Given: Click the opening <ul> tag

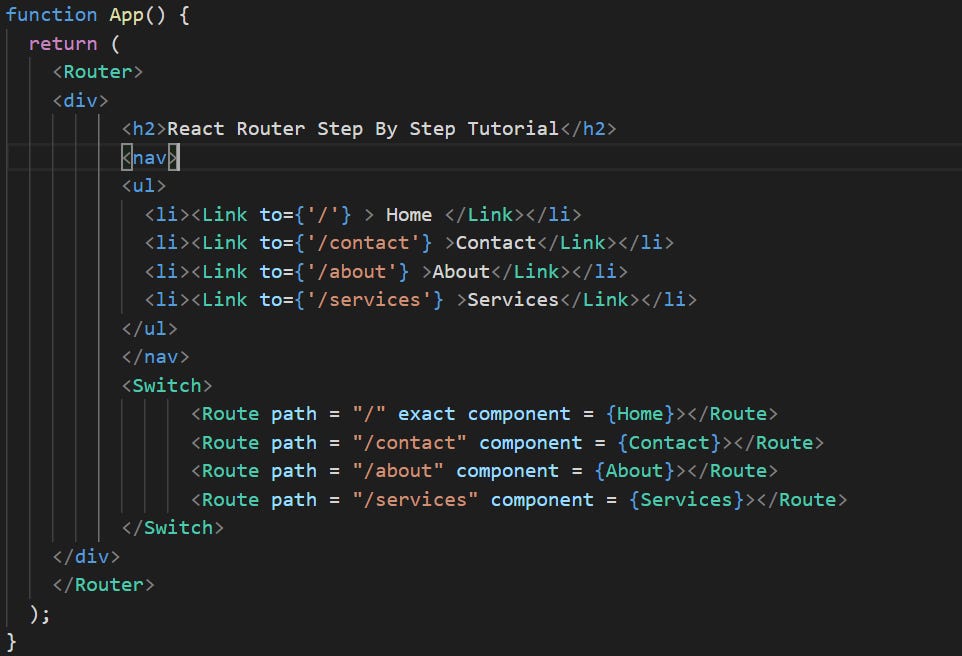Looking at the screenshot, I should click(x=144, y=186).
